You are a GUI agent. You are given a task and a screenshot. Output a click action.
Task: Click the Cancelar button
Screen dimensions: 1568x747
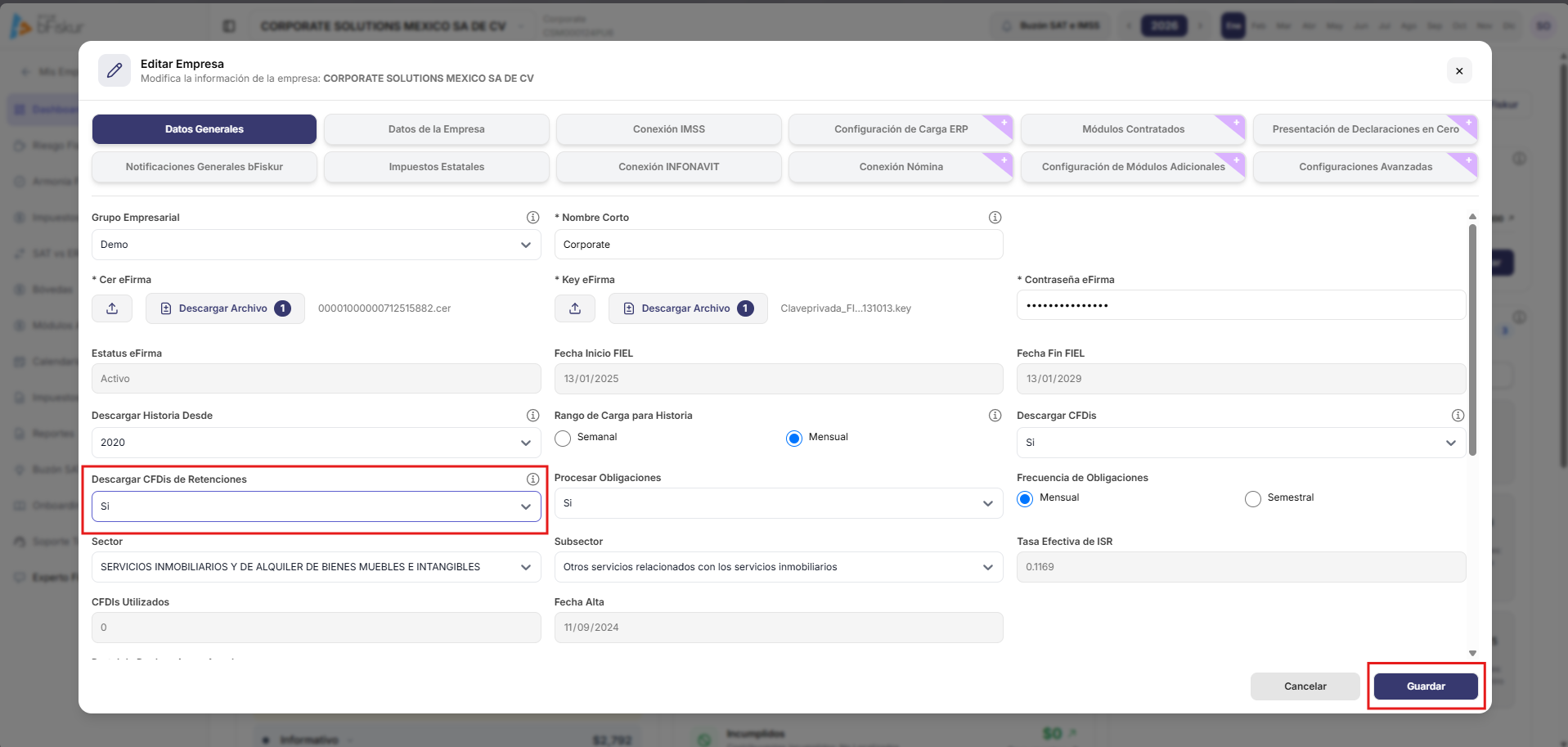1305,686
